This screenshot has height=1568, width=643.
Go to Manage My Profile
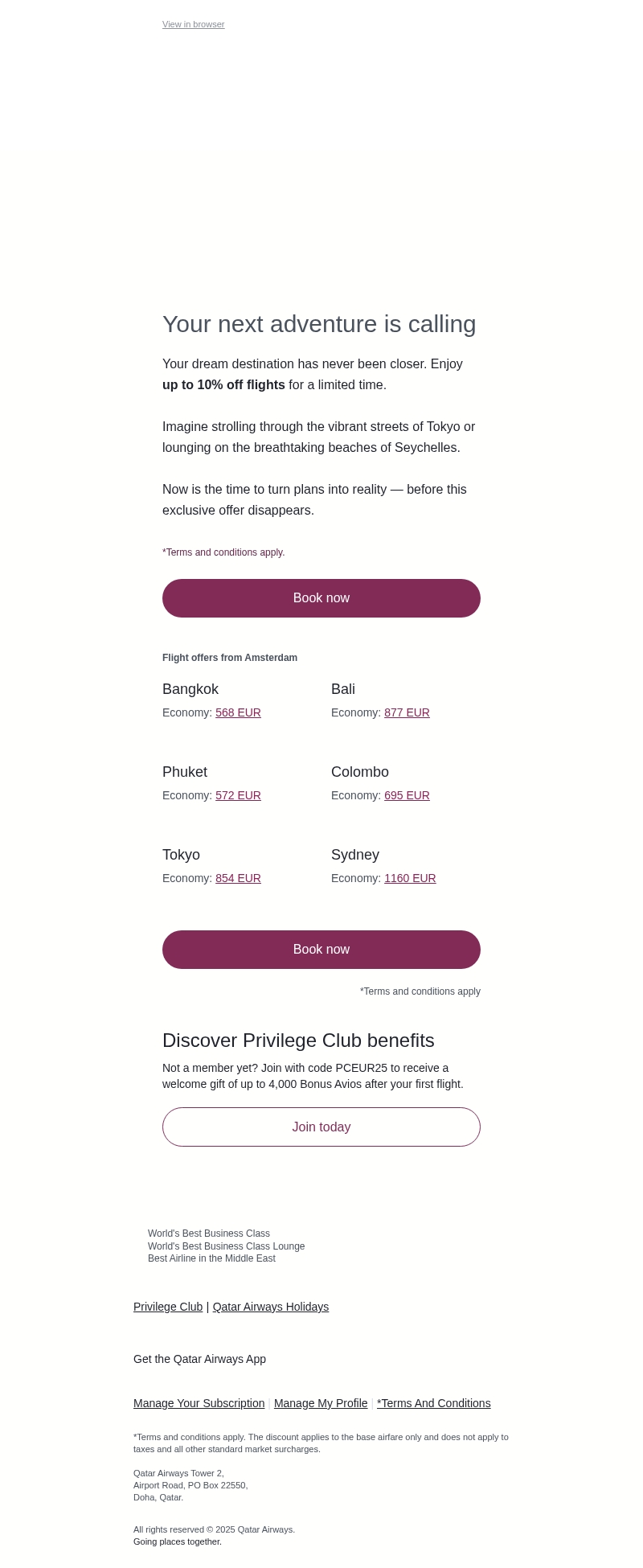tap(321, 1404)
